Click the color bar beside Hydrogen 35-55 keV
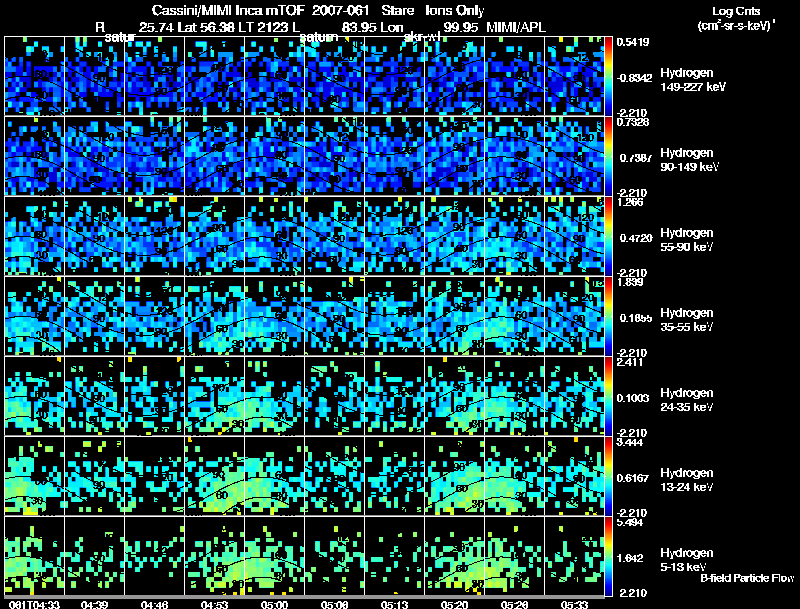This screenshot has width=800, height=609. 608,316
